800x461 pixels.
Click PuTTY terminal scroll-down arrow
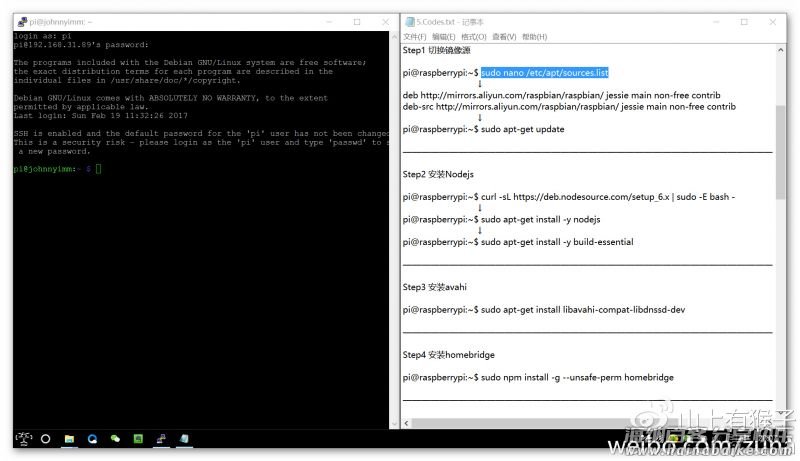click(x=394, y=423)
